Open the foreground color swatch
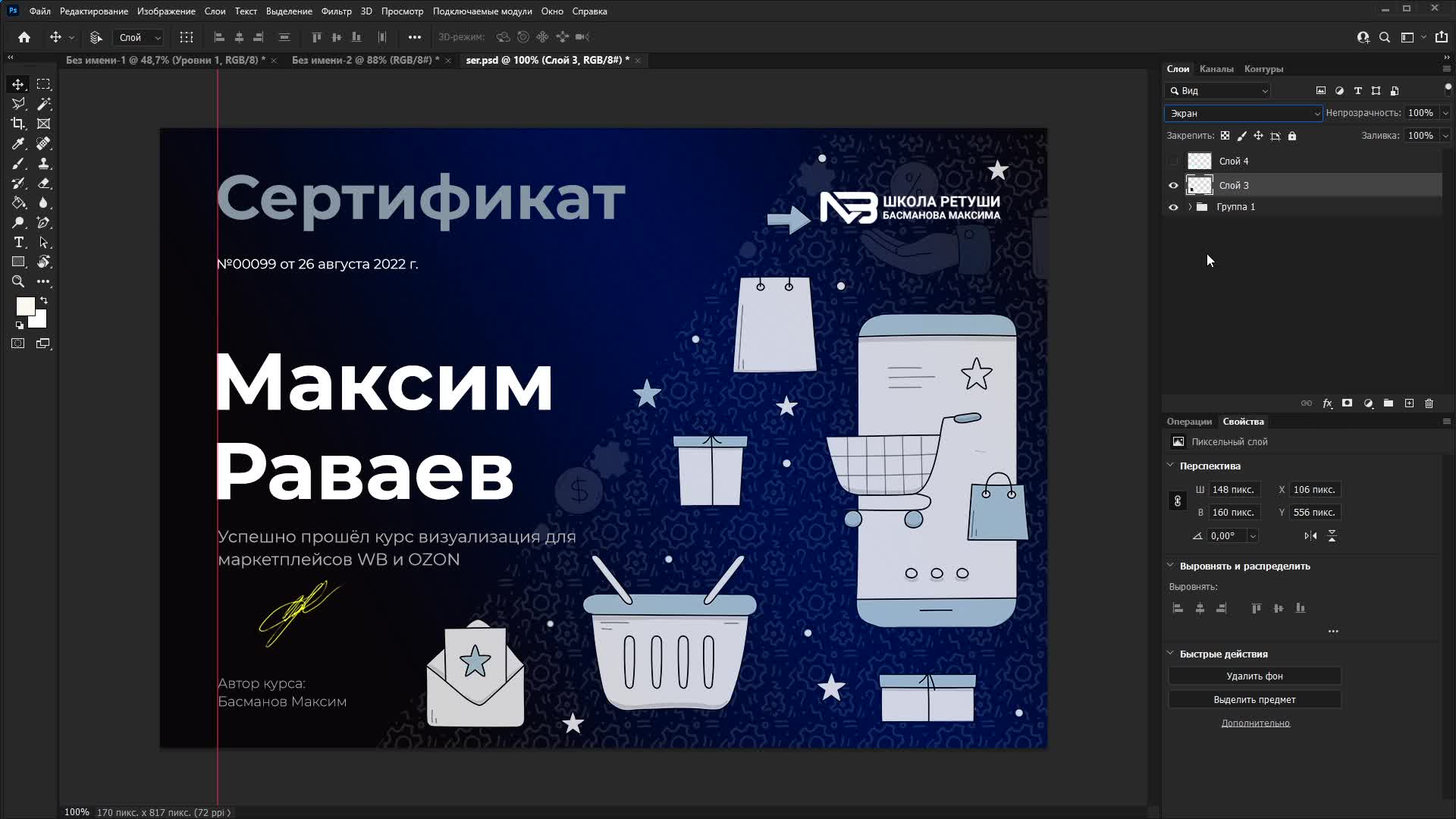This screenshot has width=1456, height=819. click(x=24, y=306)
